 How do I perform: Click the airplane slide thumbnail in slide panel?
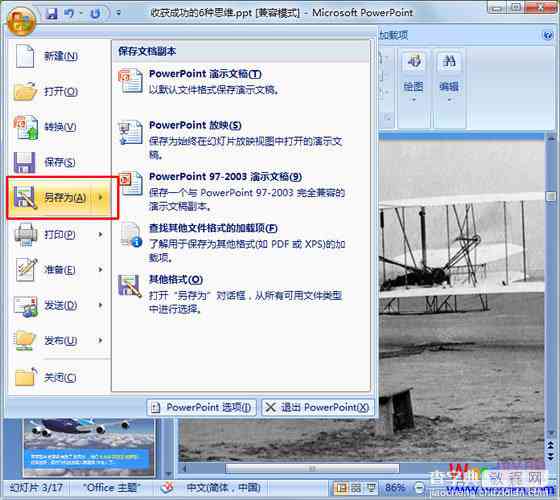click(x=89, y=448)
